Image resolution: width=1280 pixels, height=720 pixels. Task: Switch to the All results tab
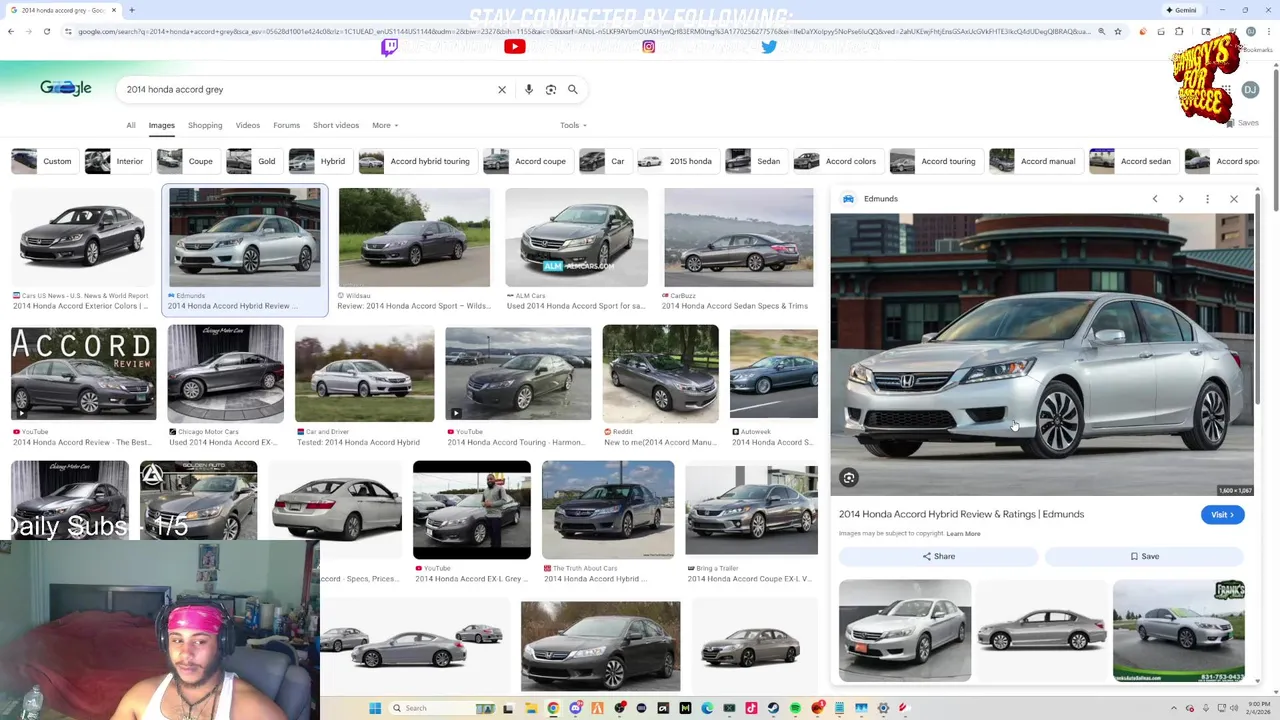click(130, 125)
